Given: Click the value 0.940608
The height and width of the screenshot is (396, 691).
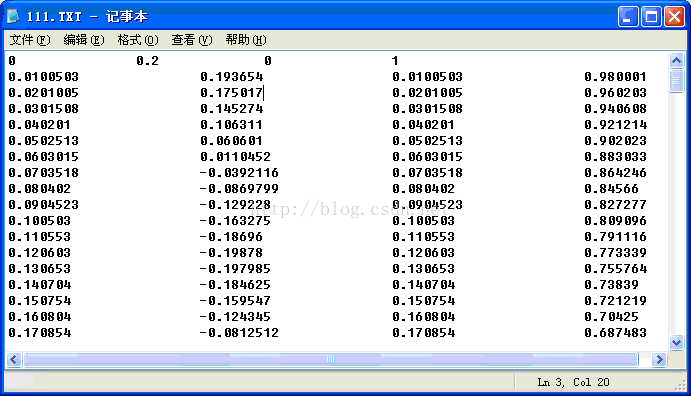Looking at the screenshot, I should 616,109.
